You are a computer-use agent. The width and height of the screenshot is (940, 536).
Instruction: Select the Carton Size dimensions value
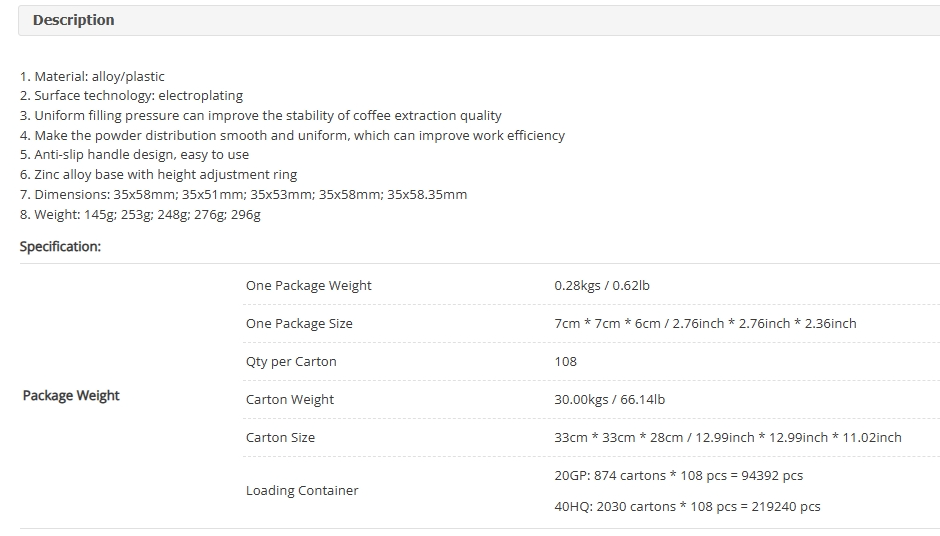[728, 437]
